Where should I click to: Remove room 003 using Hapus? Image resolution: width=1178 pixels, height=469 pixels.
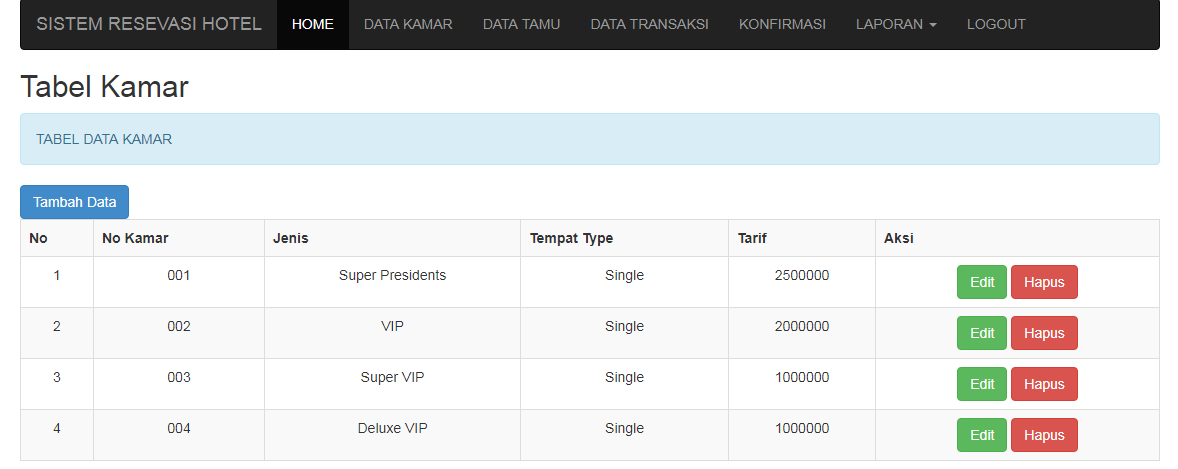click(x=1044, y=384)
